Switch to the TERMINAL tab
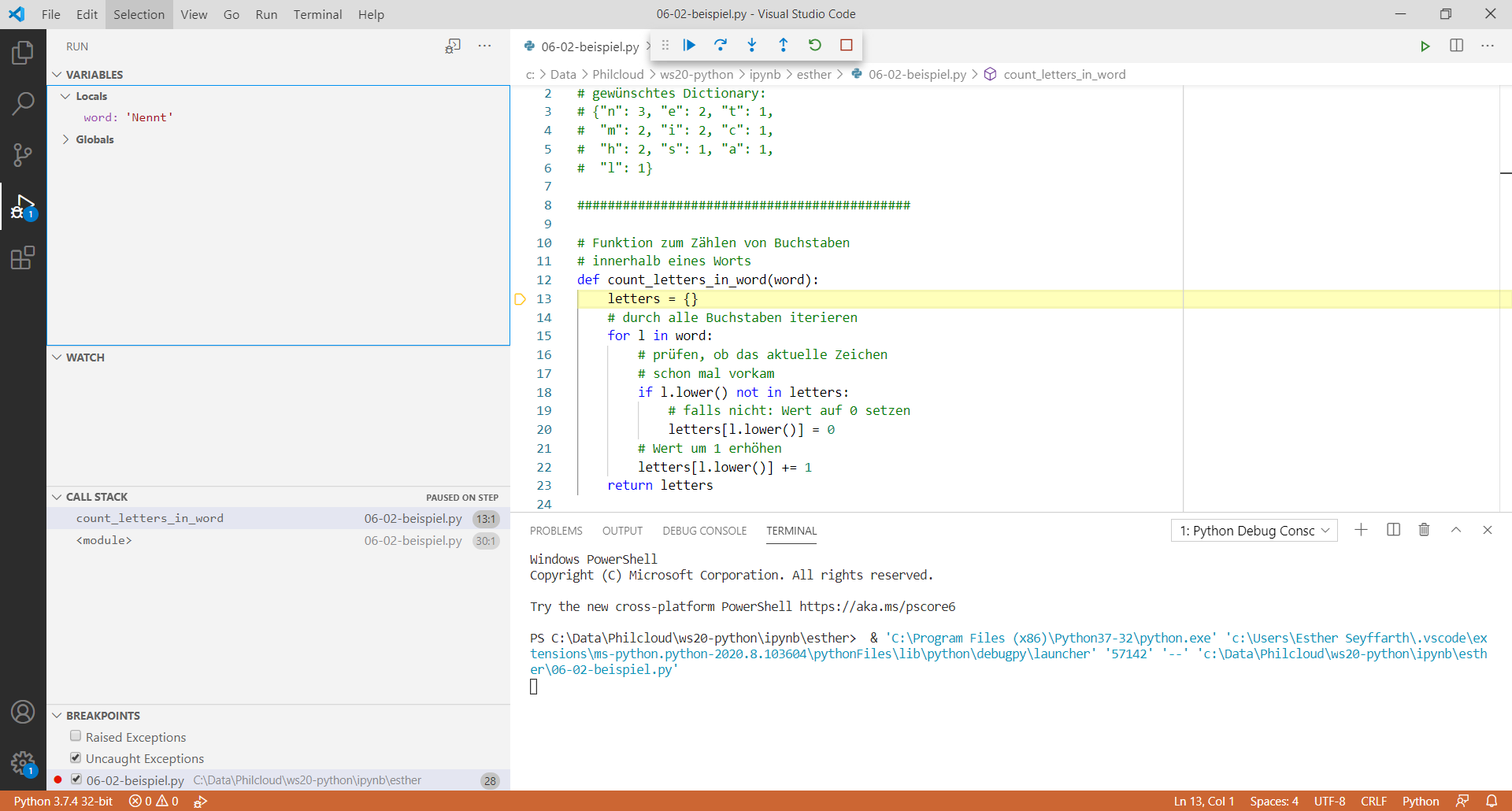 (791, 531)
